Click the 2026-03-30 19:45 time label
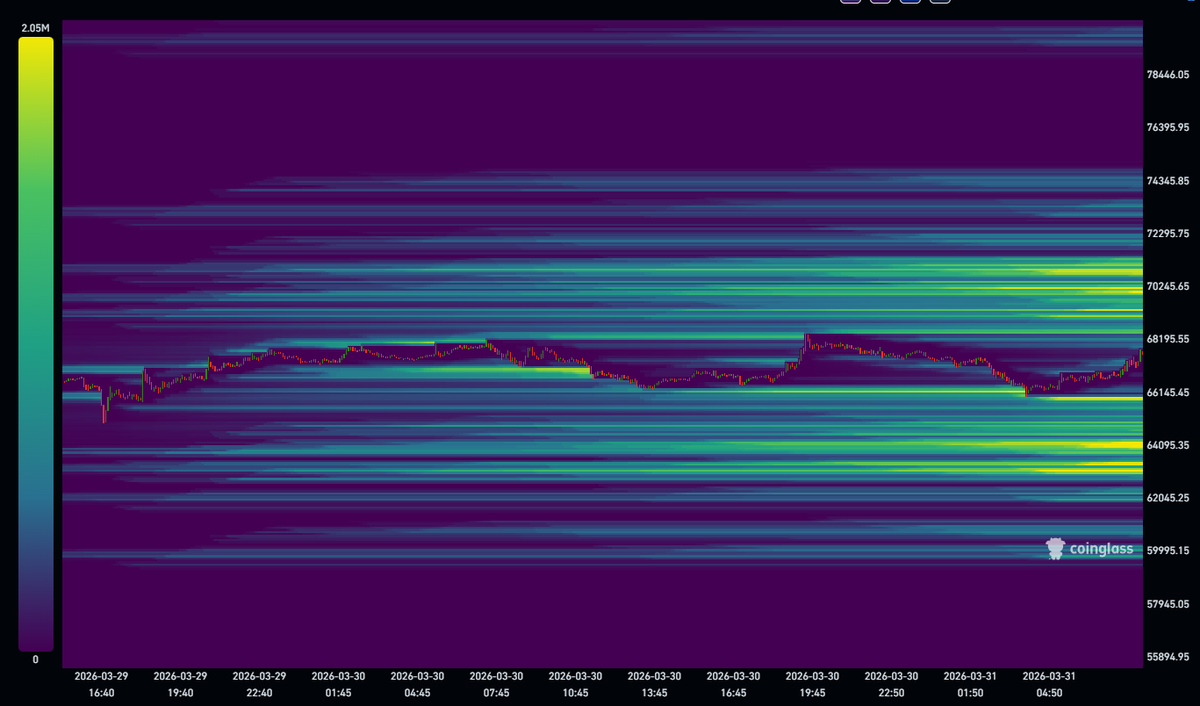The image size is (1200, 706). (813, 684)
